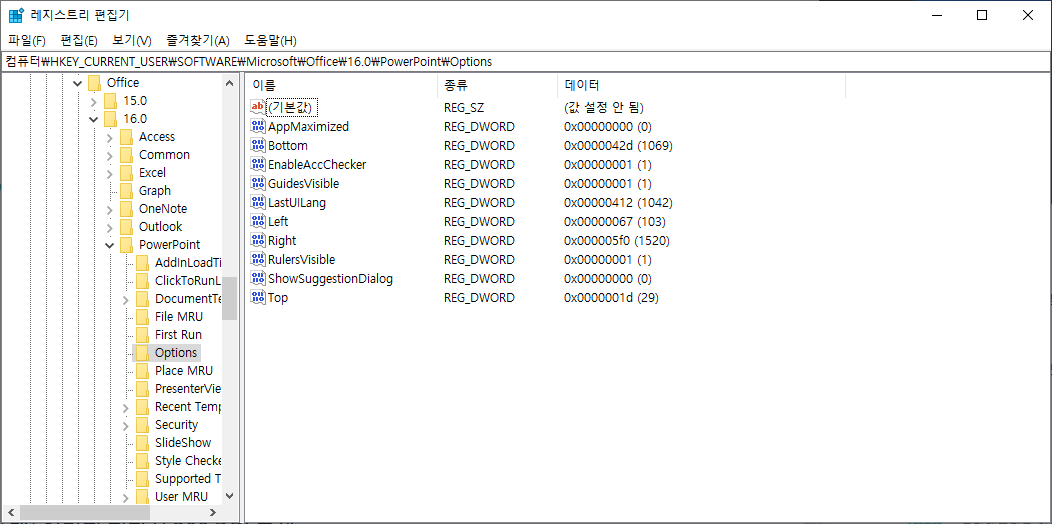Expand the 15.0 key

(93, 101)
